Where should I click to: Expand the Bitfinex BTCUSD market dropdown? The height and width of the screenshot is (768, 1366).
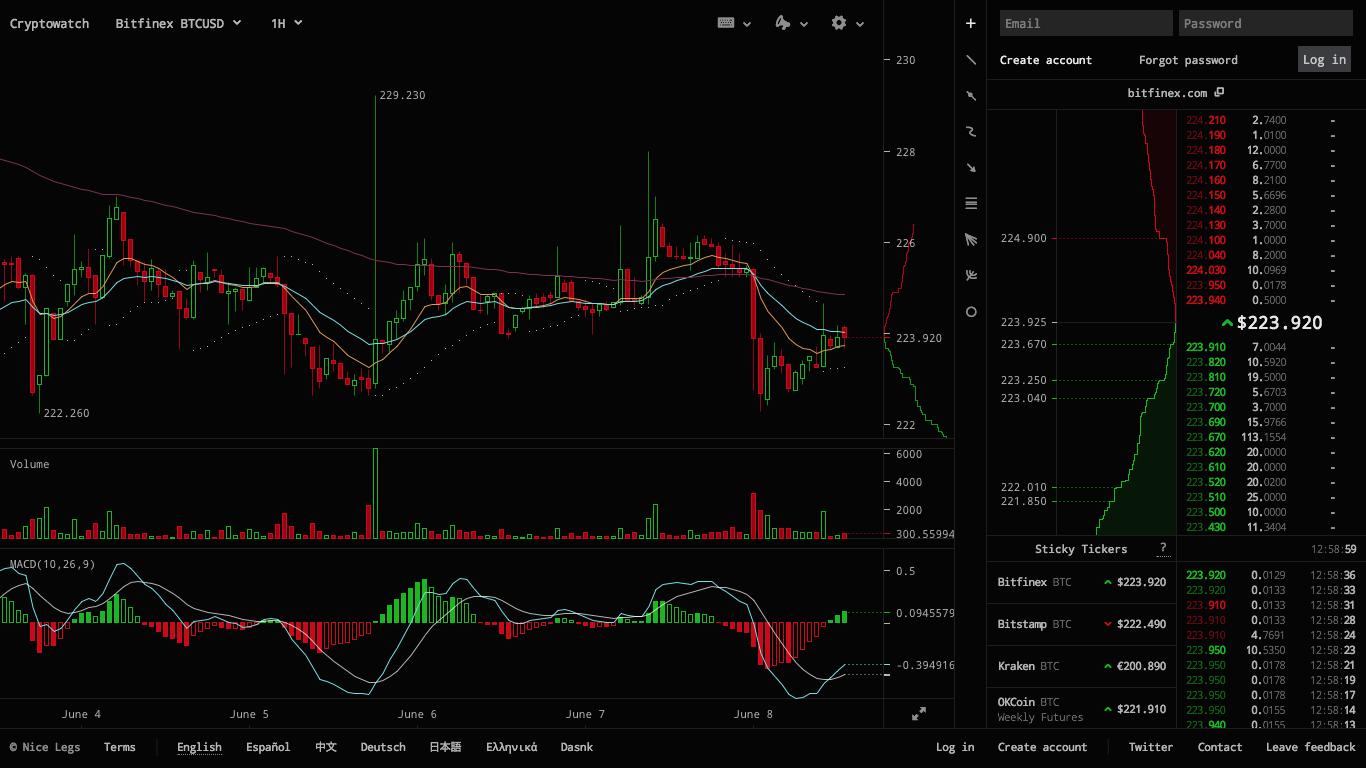(178, 23)
